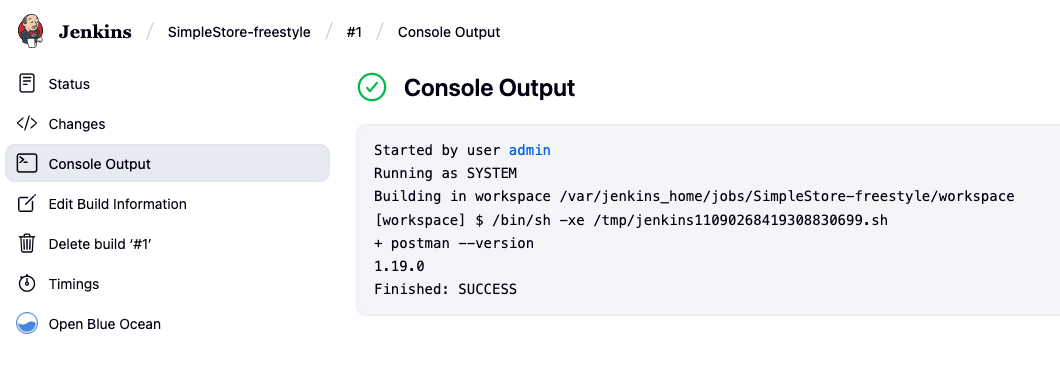The width and height of the screenshot is (1060, 375).
Task: Select the Console Output breadcrumb
Action: coord(449,32)
